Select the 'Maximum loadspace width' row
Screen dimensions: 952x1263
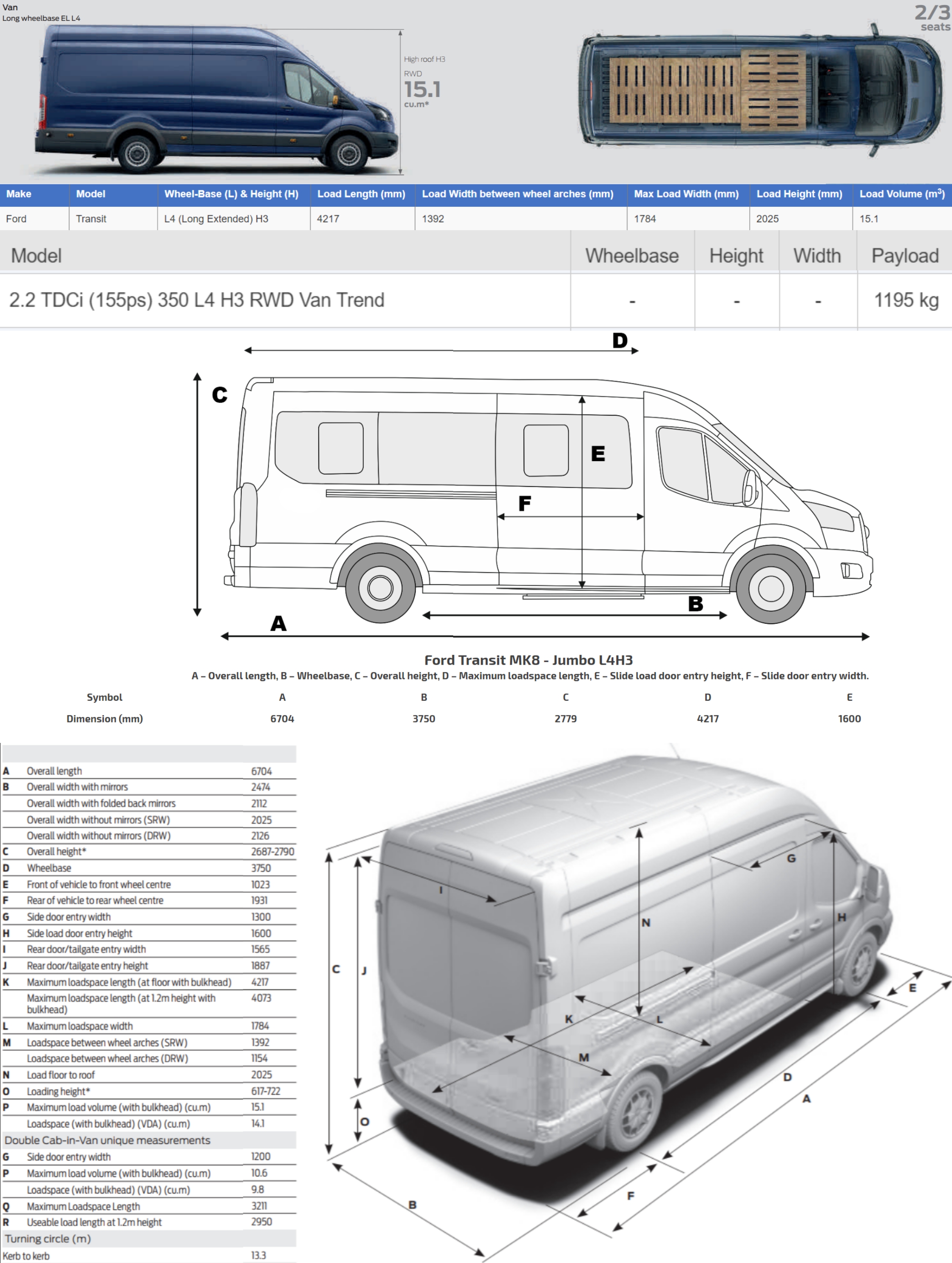click(149, 1026)
